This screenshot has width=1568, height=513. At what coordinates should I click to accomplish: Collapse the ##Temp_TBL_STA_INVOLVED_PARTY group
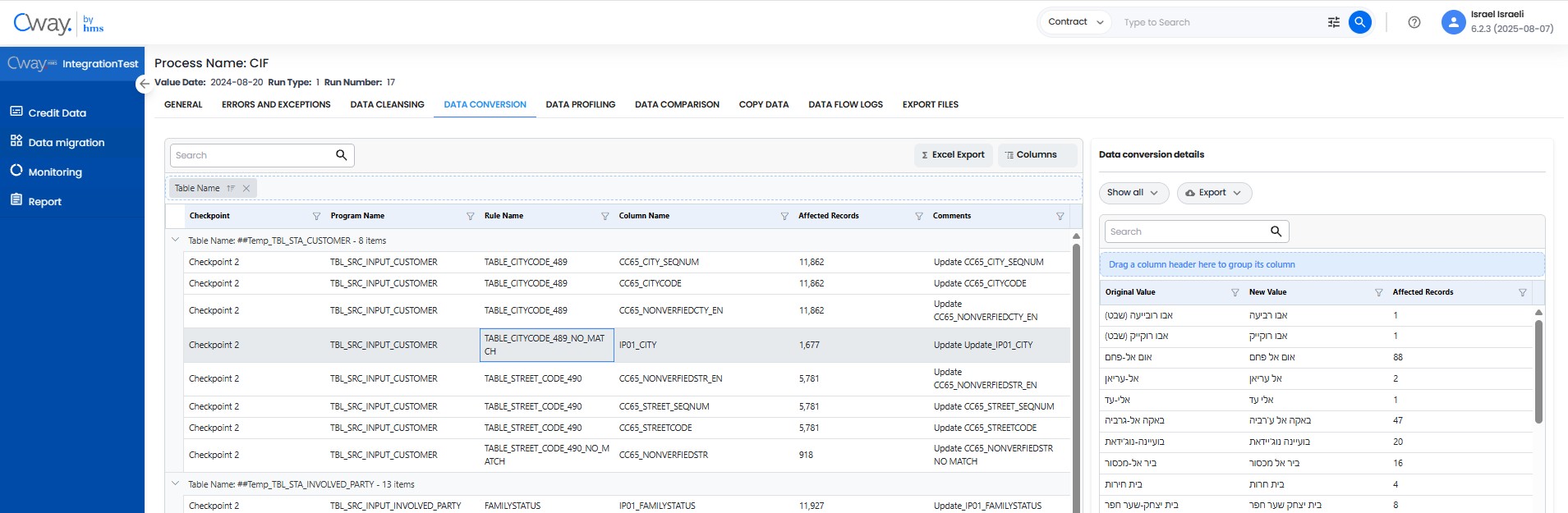click(175, 484)
